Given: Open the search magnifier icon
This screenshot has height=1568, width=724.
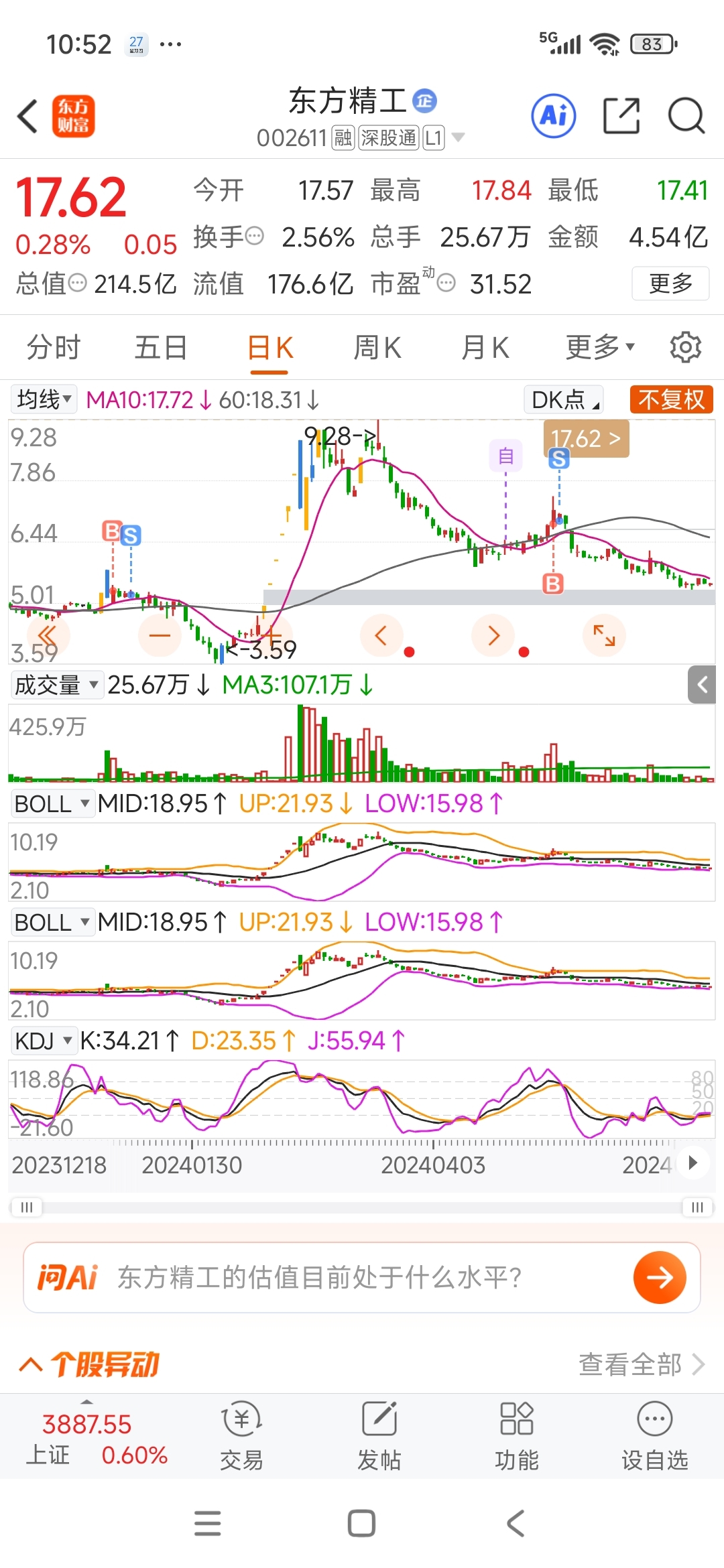Looking at the screenshot, I should click(x=686, y=116).
